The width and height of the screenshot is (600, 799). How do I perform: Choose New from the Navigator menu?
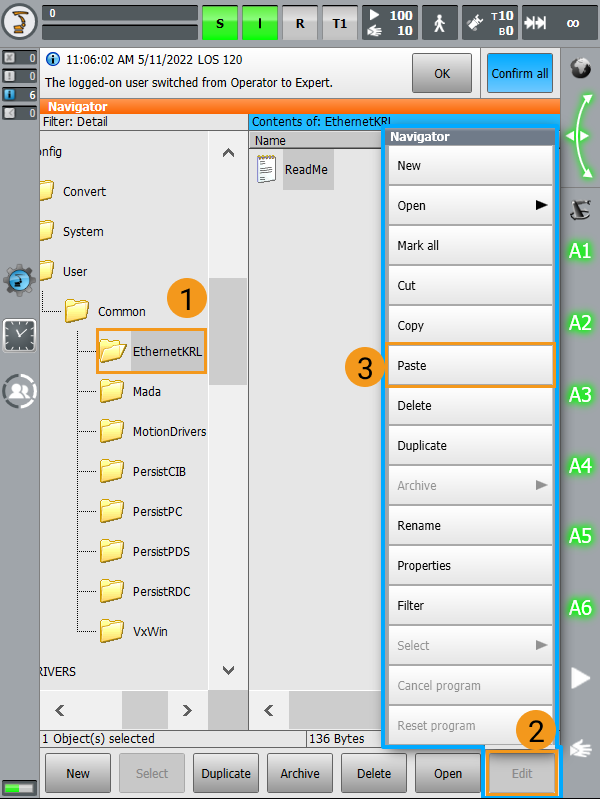coord(471,166)
